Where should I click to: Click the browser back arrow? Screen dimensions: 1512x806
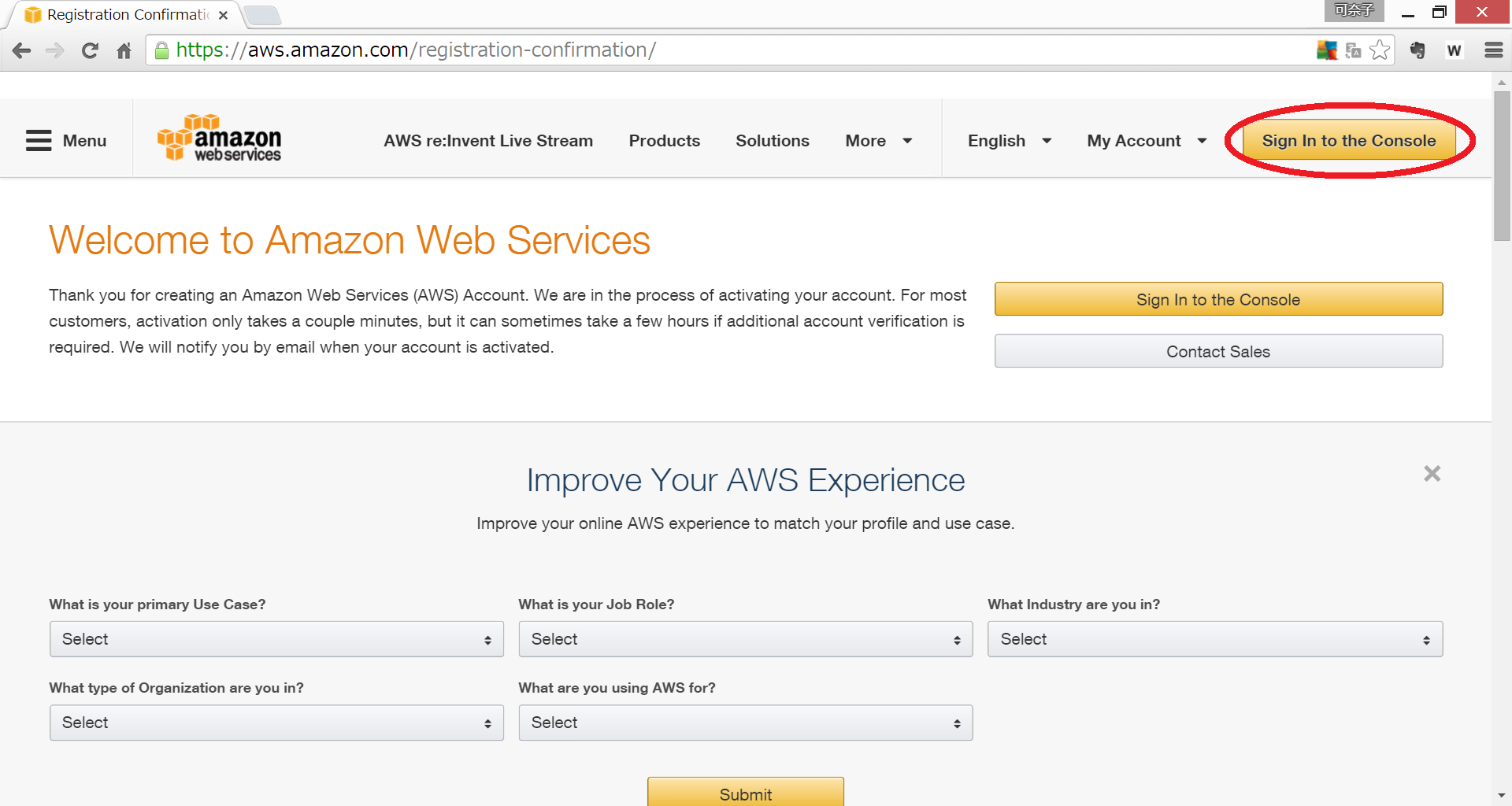21,51
